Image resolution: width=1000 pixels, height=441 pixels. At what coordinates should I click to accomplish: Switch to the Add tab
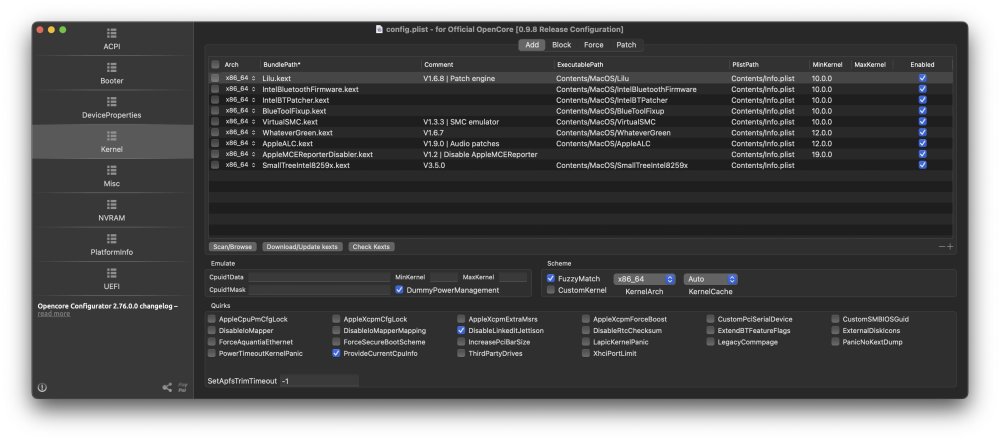click(x=532, y=45)
